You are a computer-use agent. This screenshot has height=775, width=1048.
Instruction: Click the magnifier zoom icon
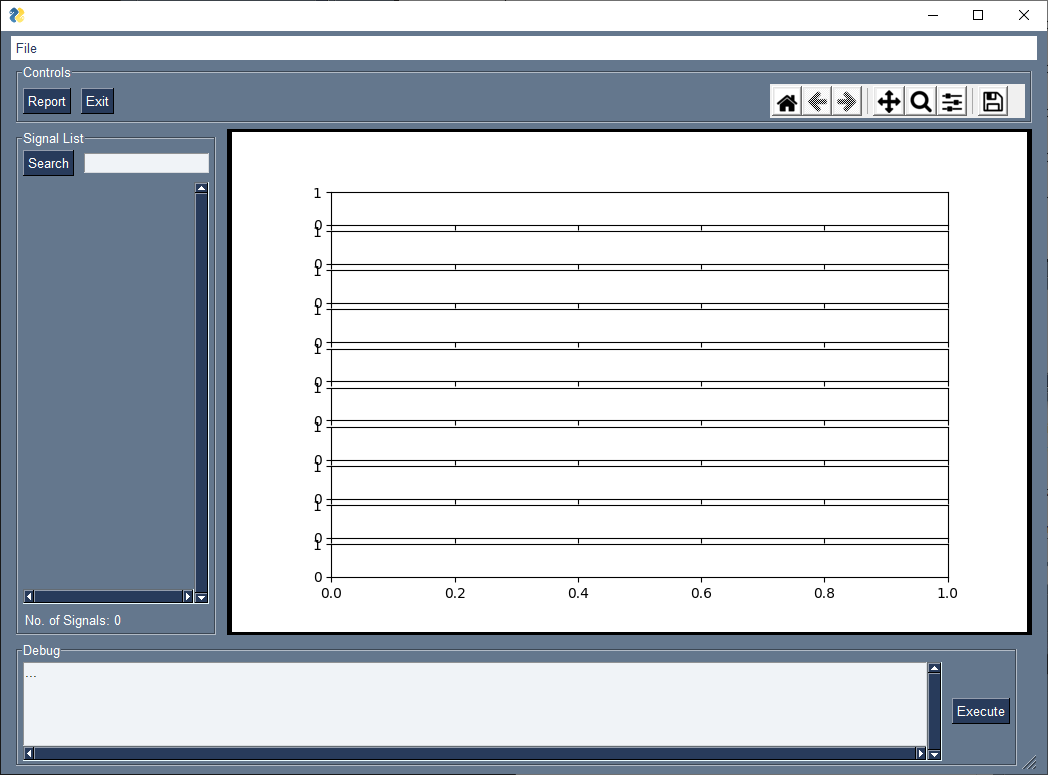click(920, 101)
